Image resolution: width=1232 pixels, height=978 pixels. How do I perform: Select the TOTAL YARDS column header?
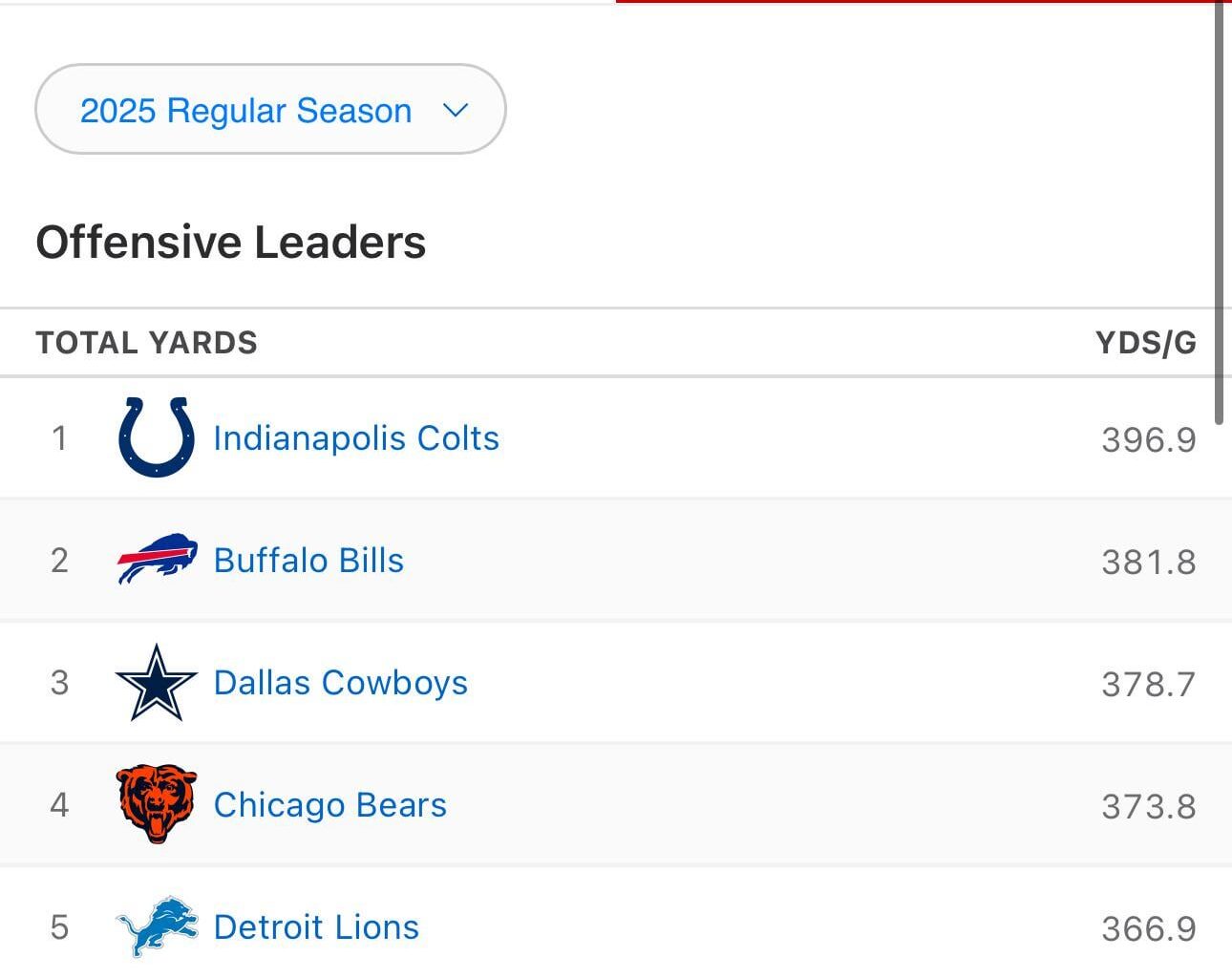point(146,342)
